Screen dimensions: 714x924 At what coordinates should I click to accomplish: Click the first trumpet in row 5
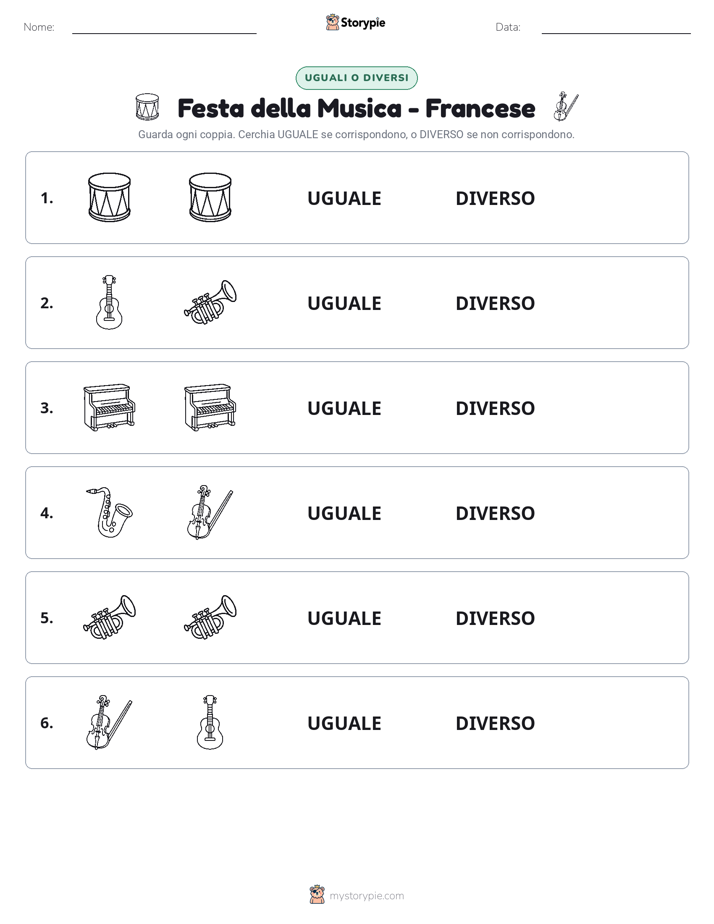(x=109, y=617)
